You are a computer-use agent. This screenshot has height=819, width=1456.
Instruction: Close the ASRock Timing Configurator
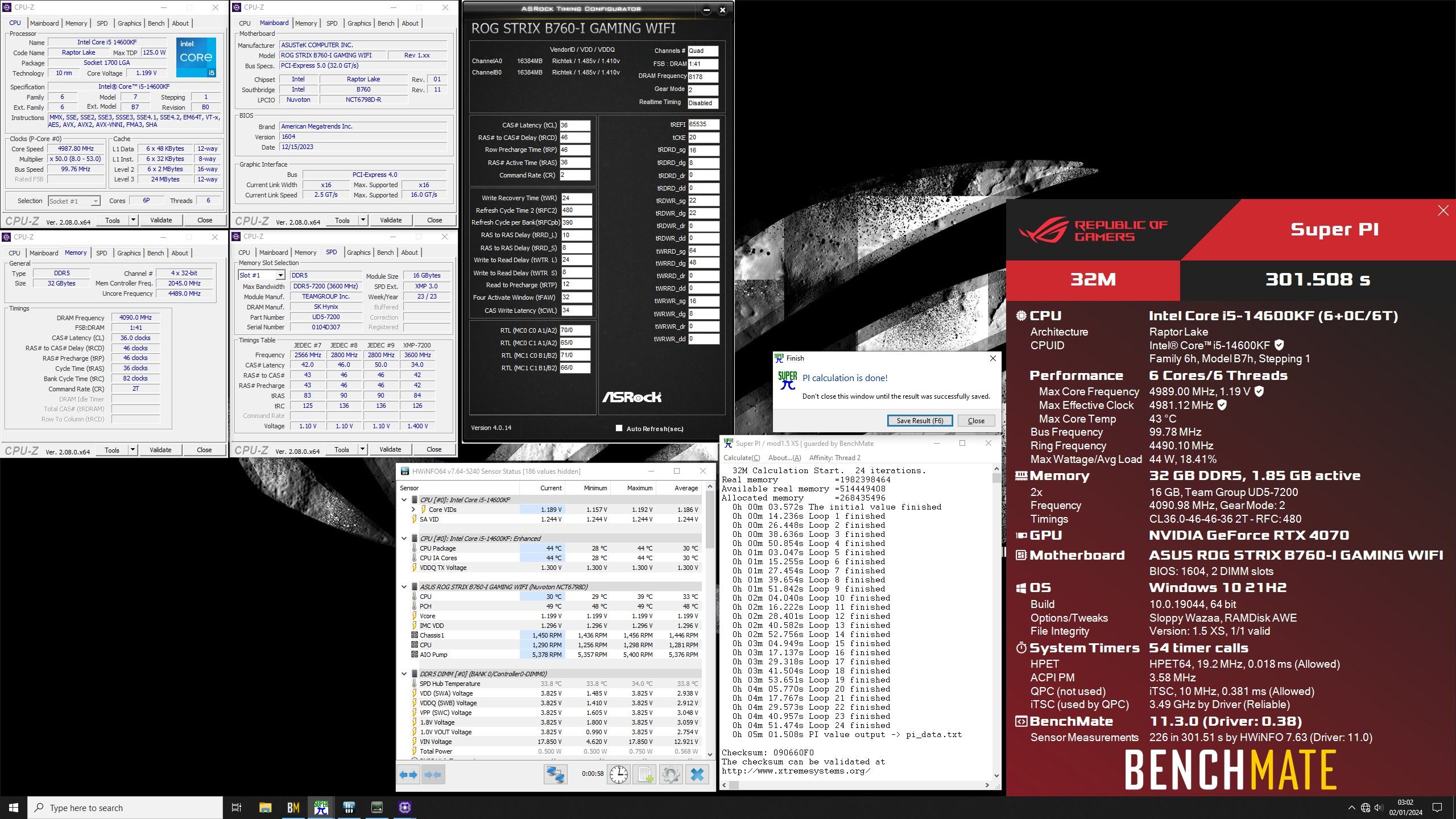[722, 10]
